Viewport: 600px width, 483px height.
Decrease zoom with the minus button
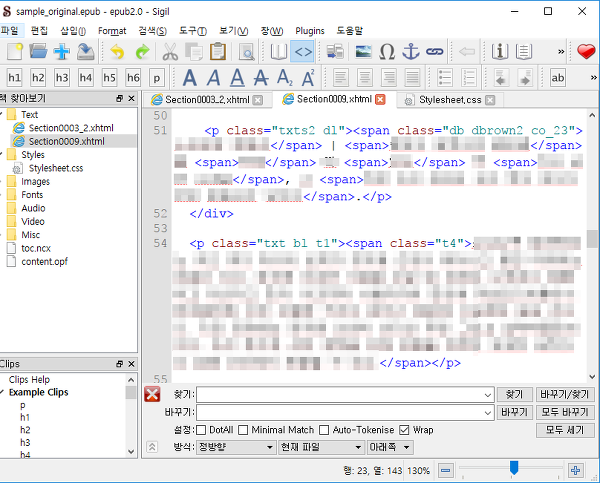point(446,470)
